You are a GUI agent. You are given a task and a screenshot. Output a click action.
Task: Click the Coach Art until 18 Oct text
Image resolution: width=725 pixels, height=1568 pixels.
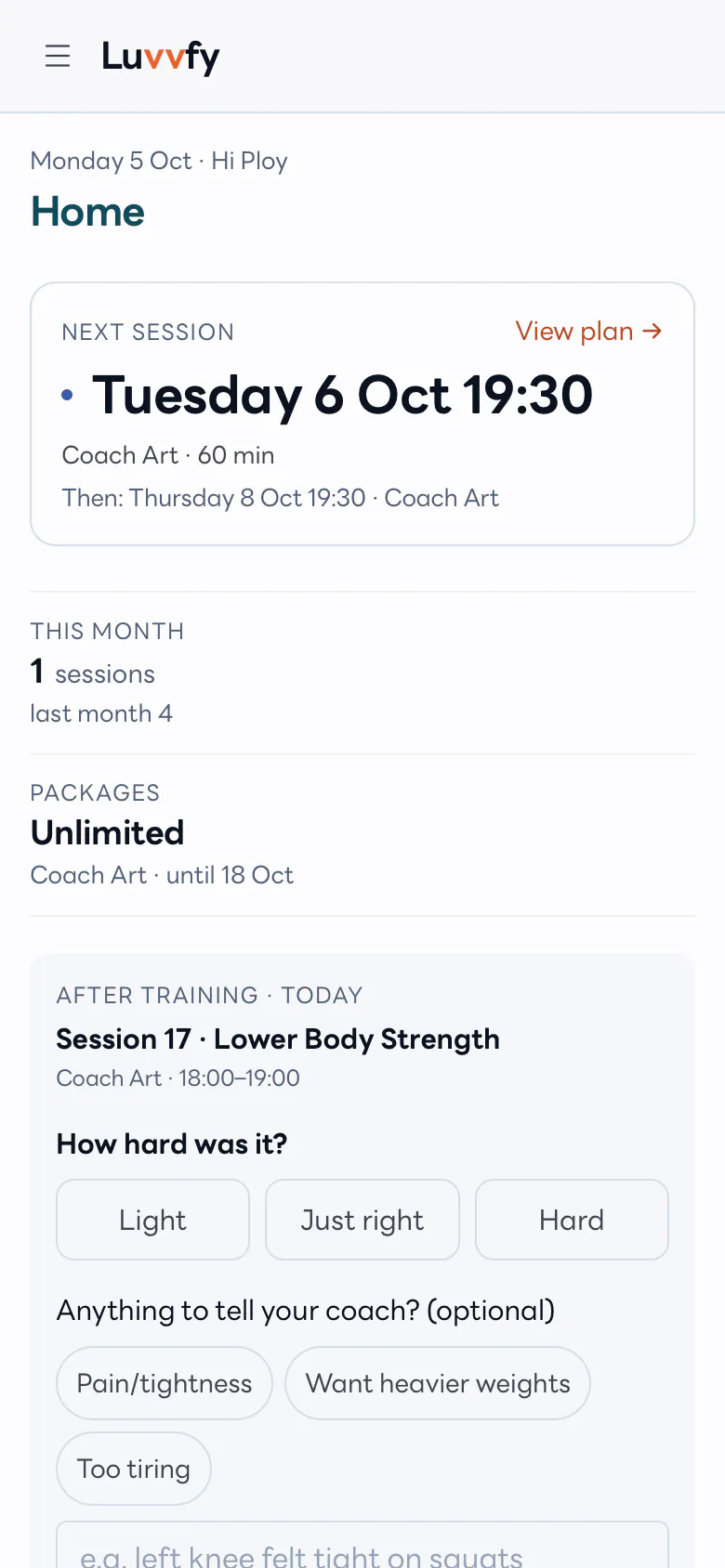(162, 875)
